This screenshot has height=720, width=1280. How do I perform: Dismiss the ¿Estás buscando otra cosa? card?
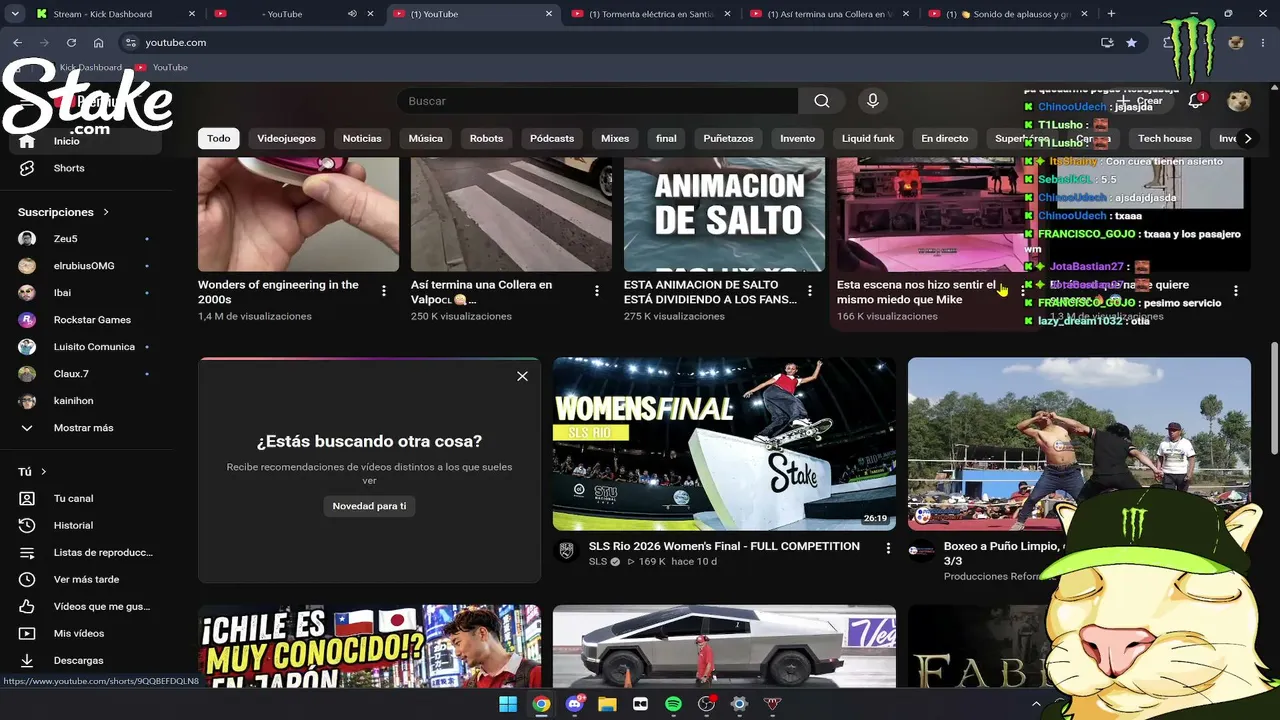[522, 376]
